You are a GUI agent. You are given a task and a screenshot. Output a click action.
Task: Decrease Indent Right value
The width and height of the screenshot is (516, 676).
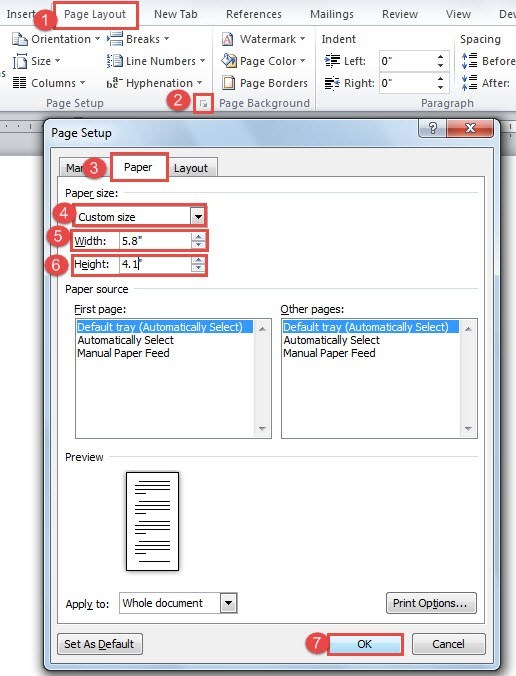coord(440,87)
